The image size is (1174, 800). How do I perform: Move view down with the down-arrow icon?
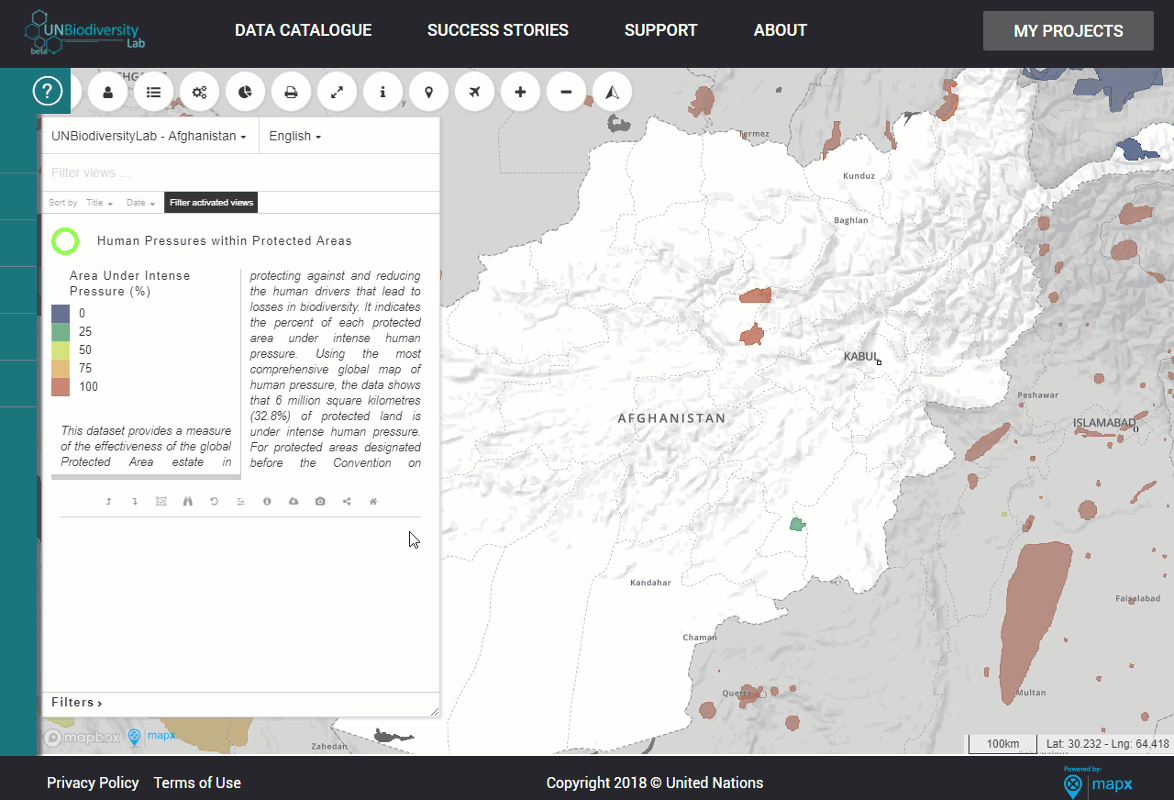[x=135, y=501]
